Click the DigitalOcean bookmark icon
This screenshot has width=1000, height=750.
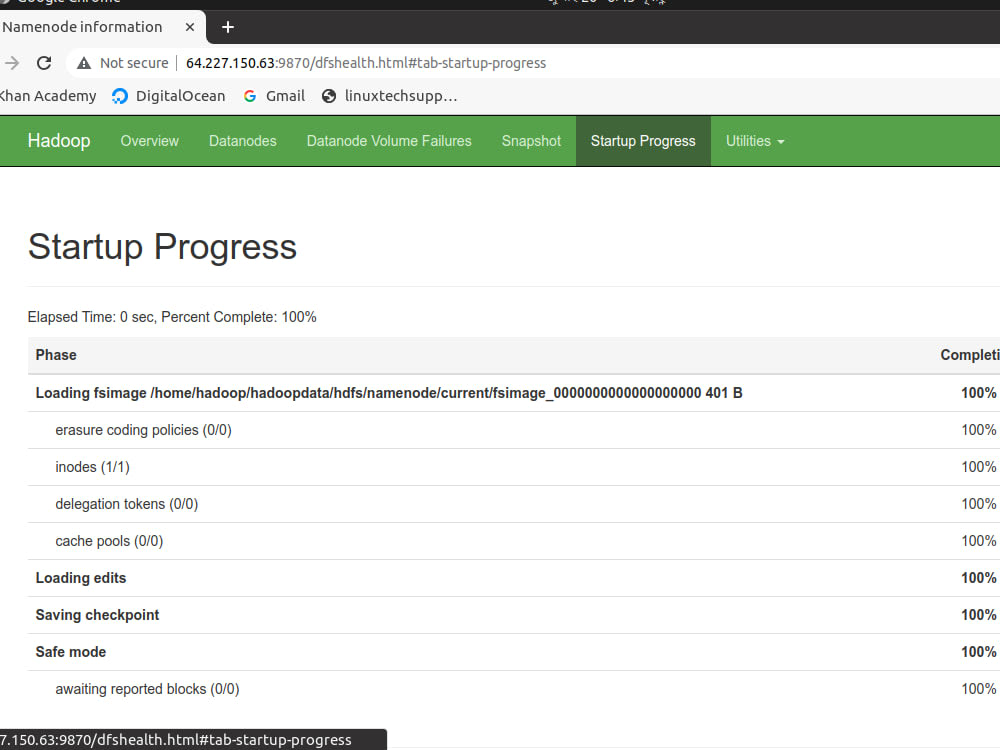point(119,96)
